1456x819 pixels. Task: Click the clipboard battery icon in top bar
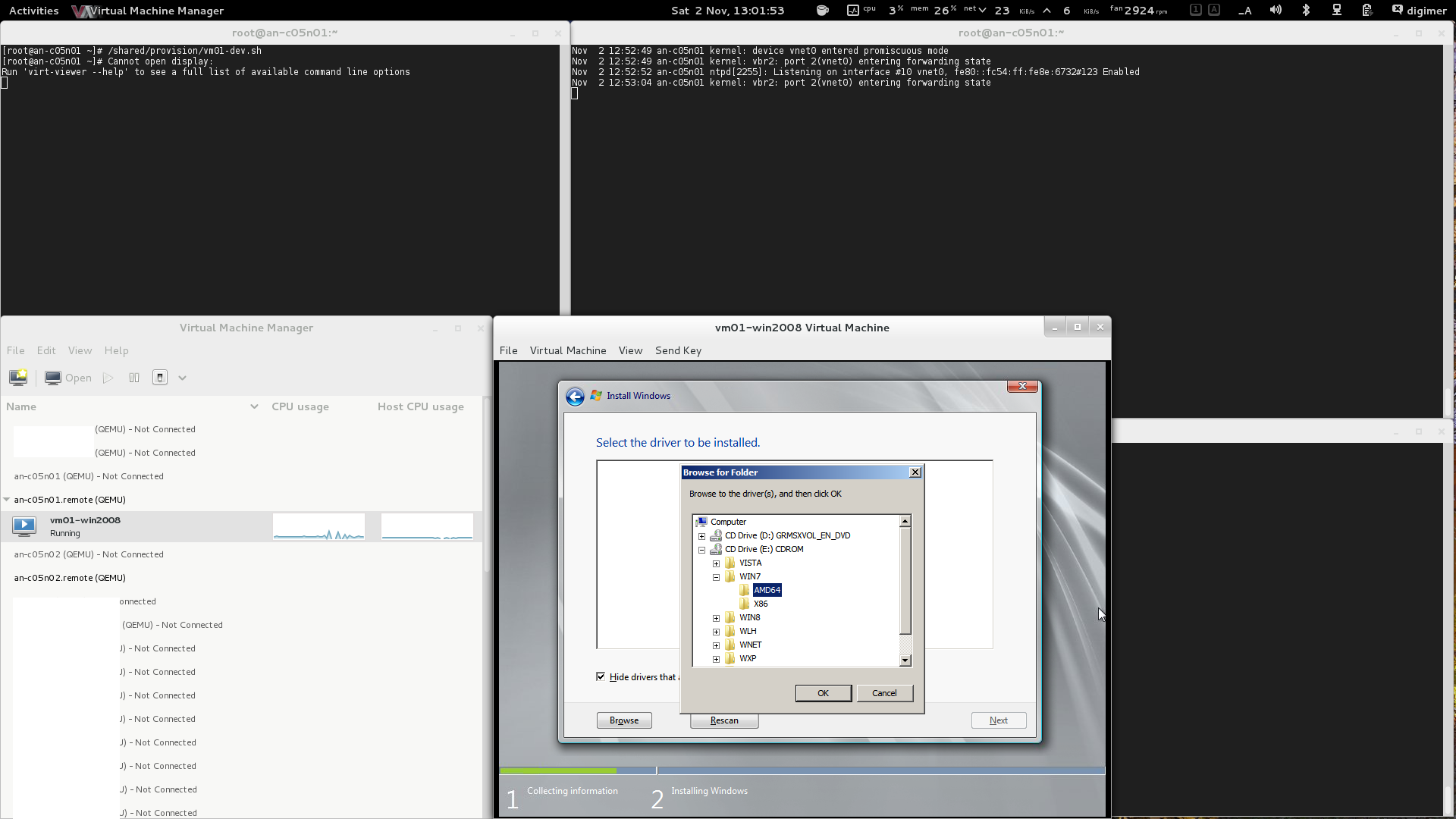pos(1367,11)
